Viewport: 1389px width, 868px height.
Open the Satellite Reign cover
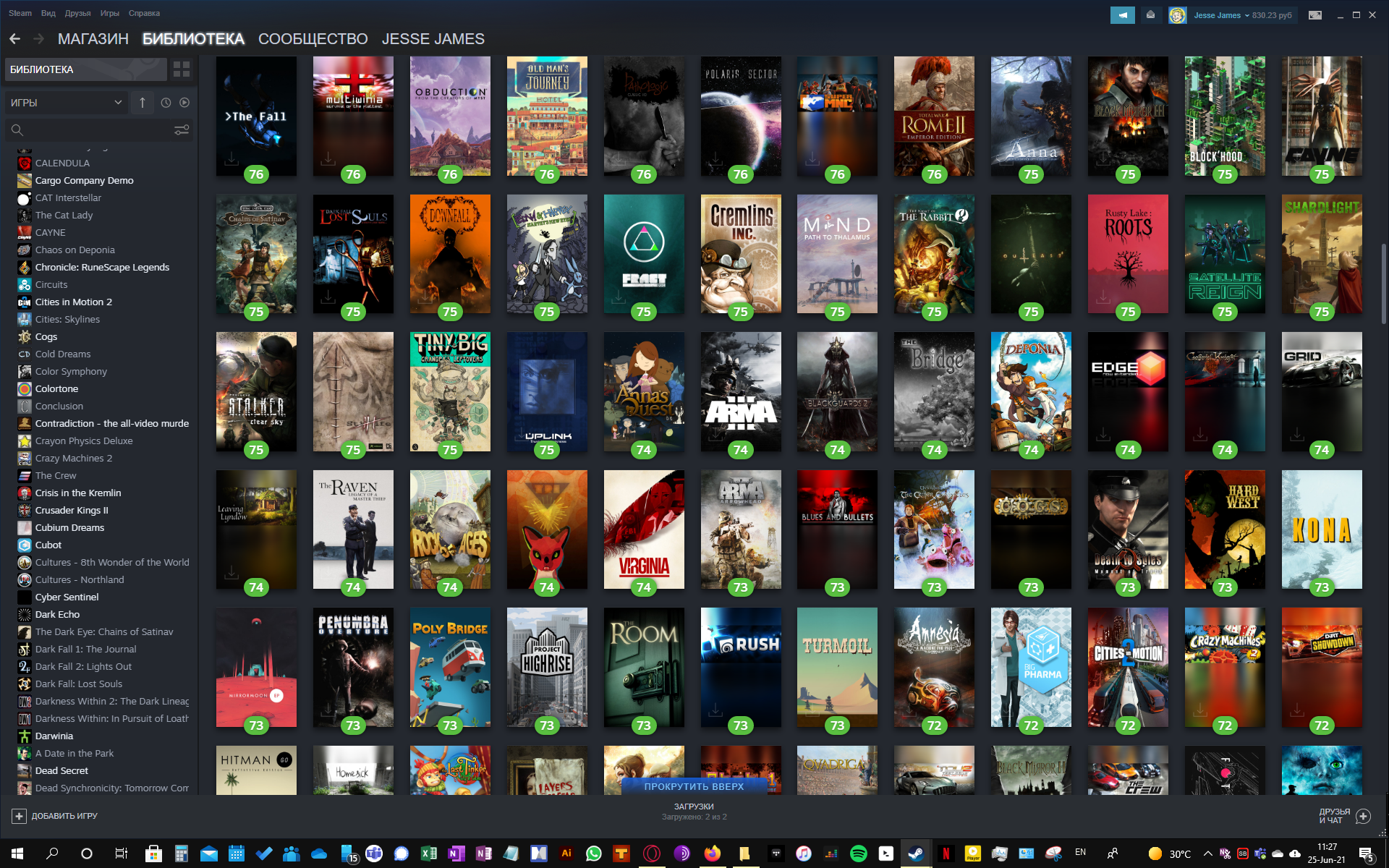click(x=1225, y=254)
